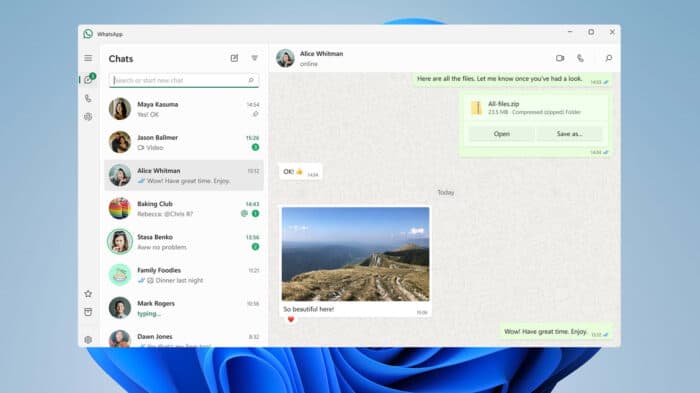Start a new chat with compose icon

click(x=234, y=58)
